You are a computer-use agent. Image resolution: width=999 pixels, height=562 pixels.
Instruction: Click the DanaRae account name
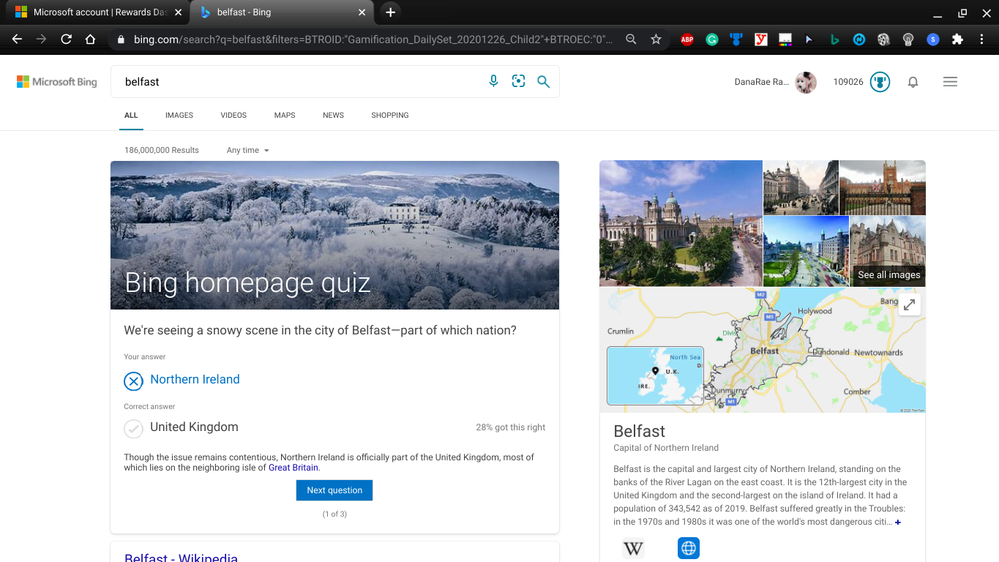pos(761,82)
